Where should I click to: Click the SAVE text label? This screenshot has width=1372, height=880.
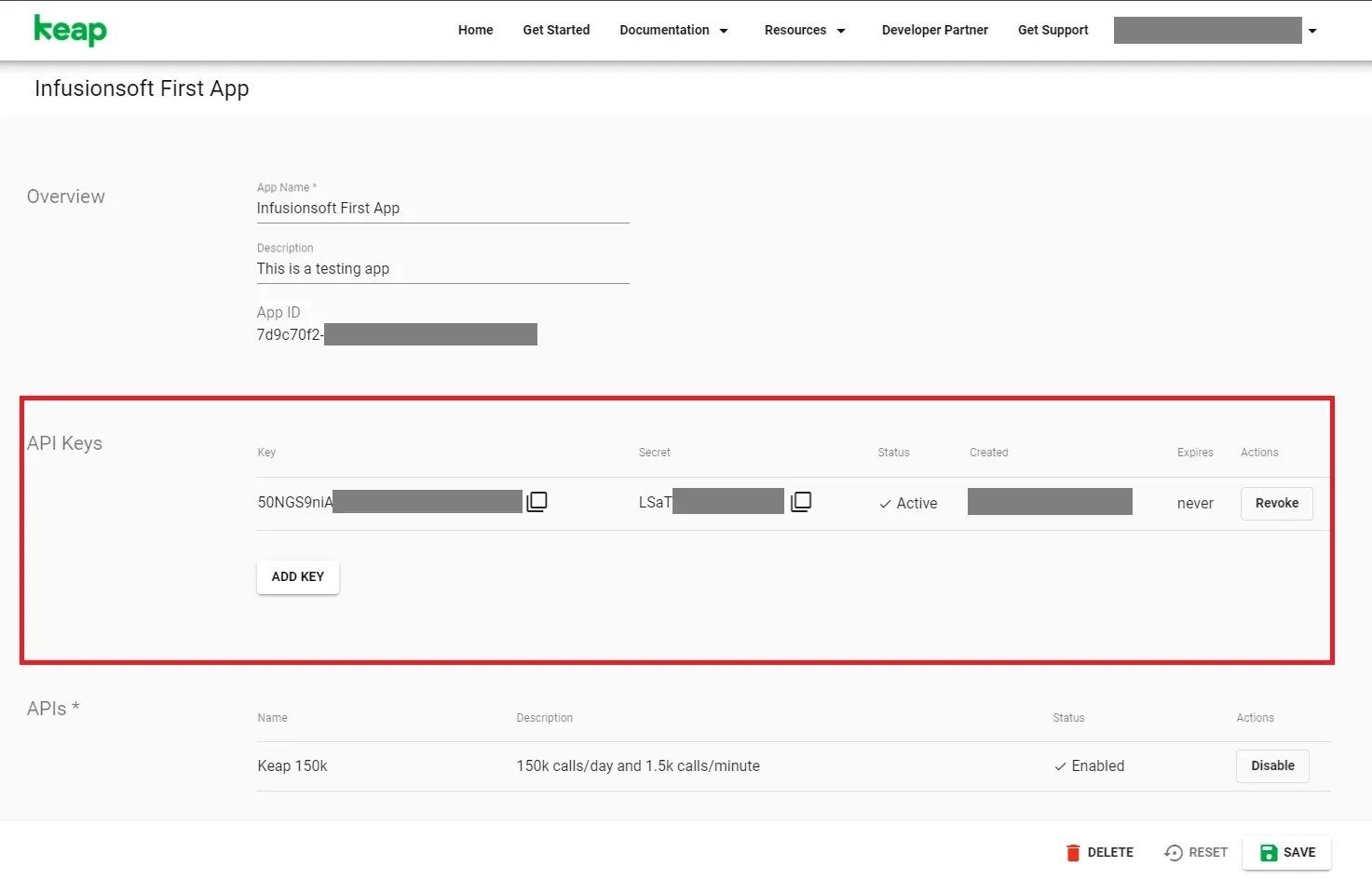[1299, 852]
